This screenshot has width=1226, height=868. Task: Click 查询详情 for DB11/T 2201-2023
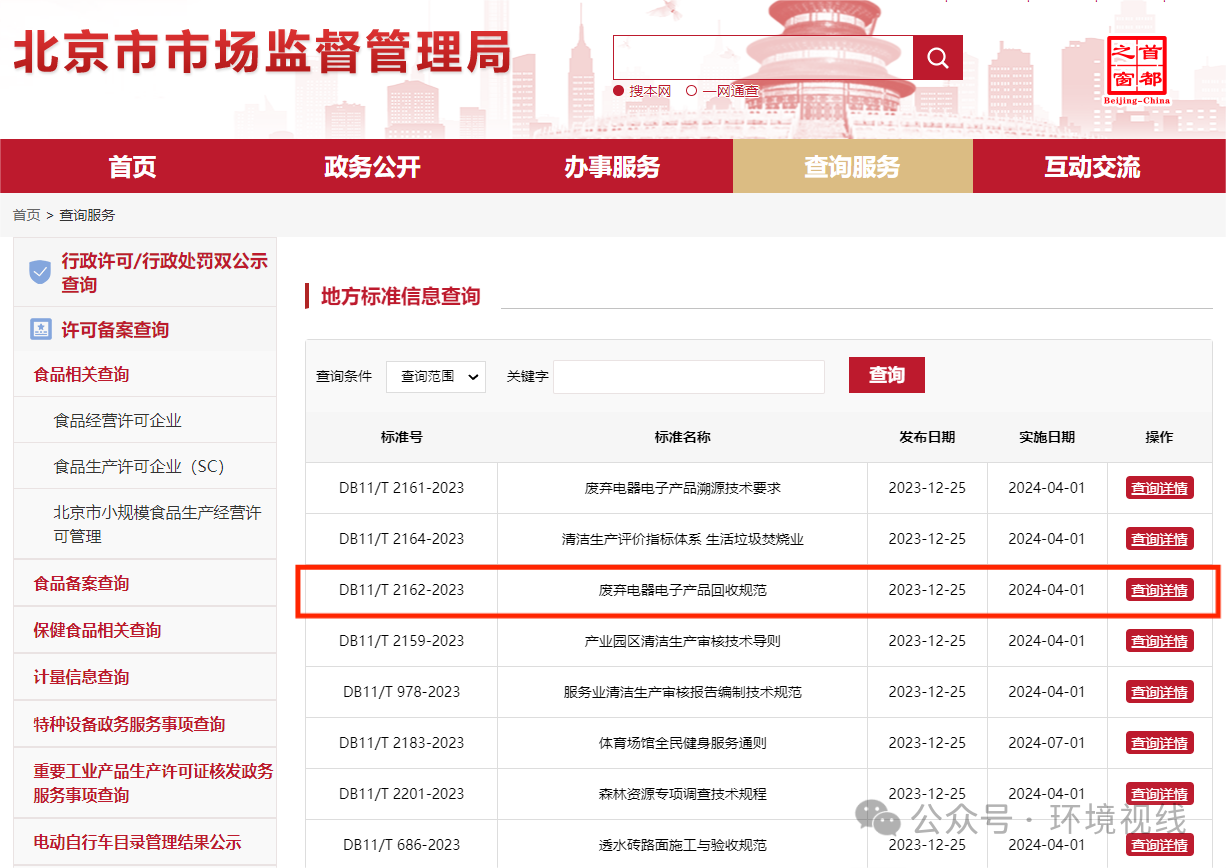1160,794
